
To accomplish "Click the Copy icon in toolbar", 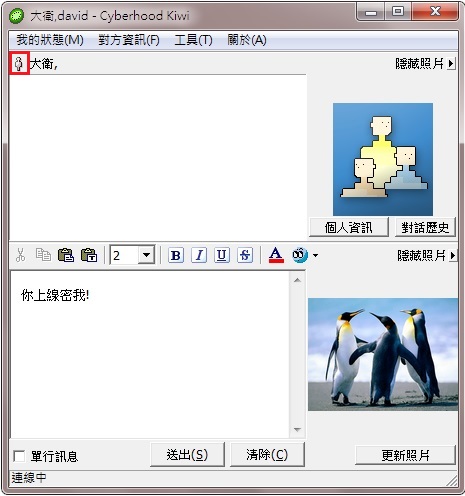I will (43, 255).
